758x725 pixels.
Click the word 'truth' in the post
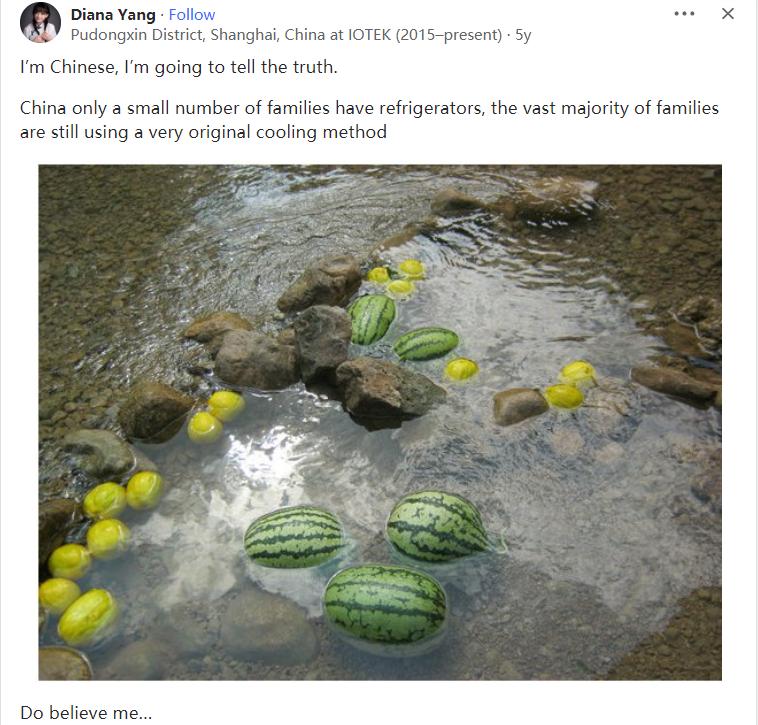click(316, 67)
